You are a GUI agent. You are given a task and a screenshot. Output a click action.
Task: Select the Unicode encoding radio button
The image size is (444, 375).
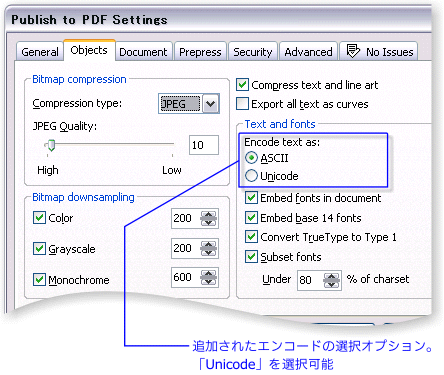[251, 176]
